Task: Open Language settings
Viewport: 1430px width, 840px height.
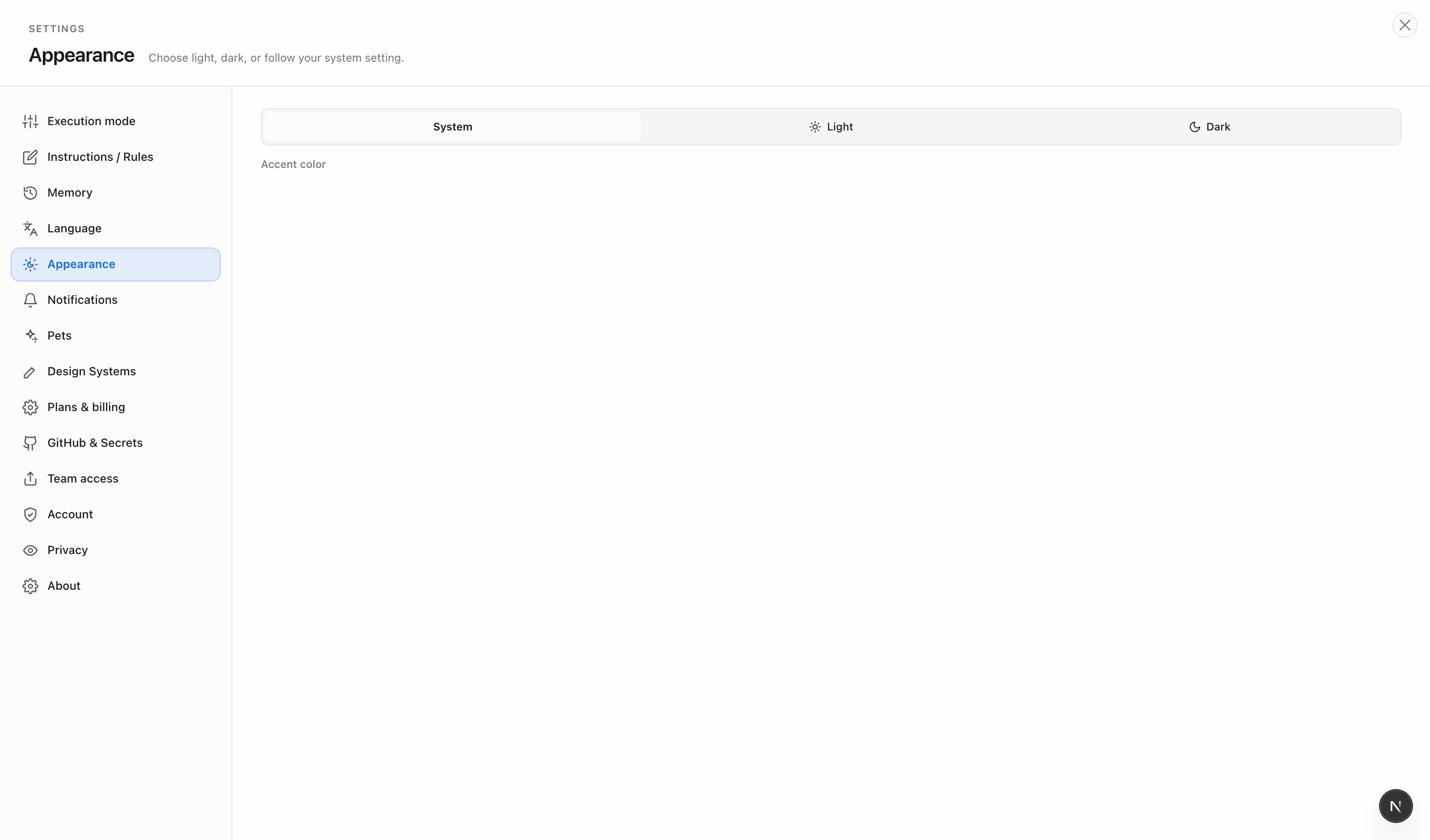Action: pyautogui.click(x=116, y=229)
